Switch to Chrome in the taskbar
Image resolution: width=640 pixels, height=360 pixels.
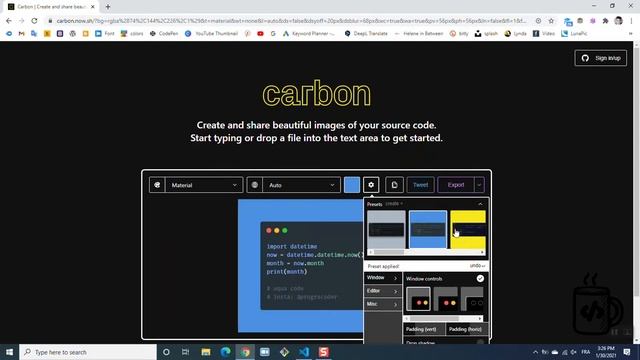(x=245, y=352)
